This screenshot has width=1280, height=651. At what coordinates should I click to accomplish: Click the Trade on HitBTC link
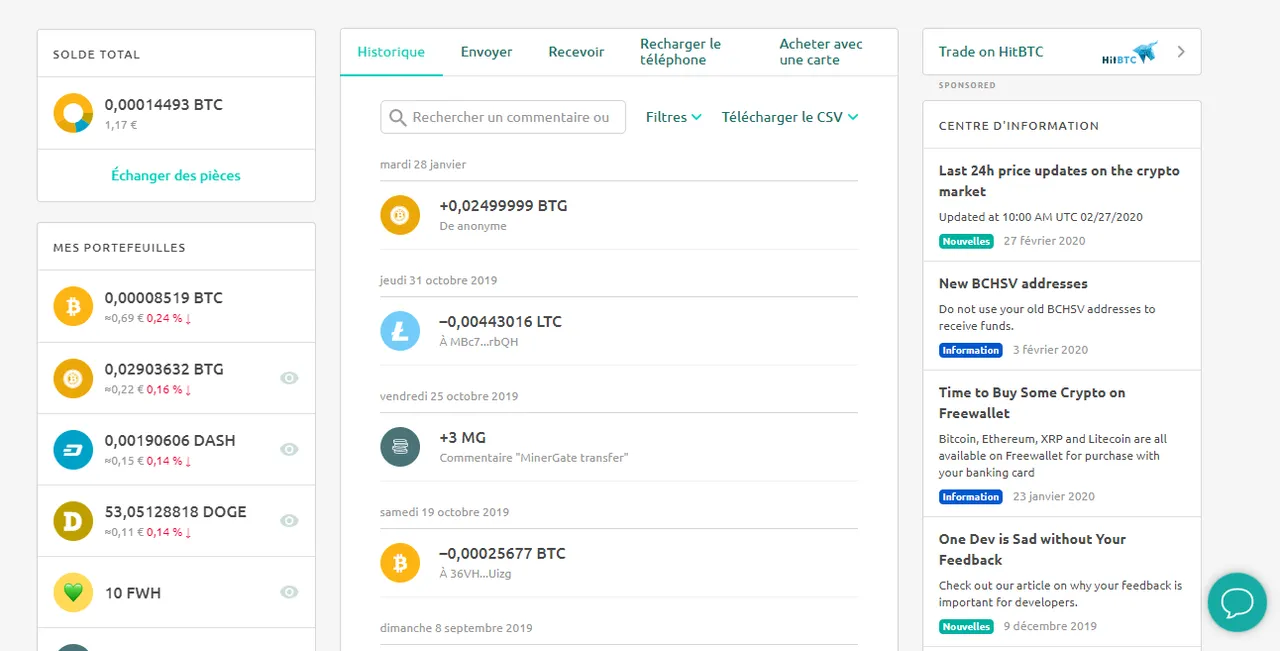coord(991,52)
